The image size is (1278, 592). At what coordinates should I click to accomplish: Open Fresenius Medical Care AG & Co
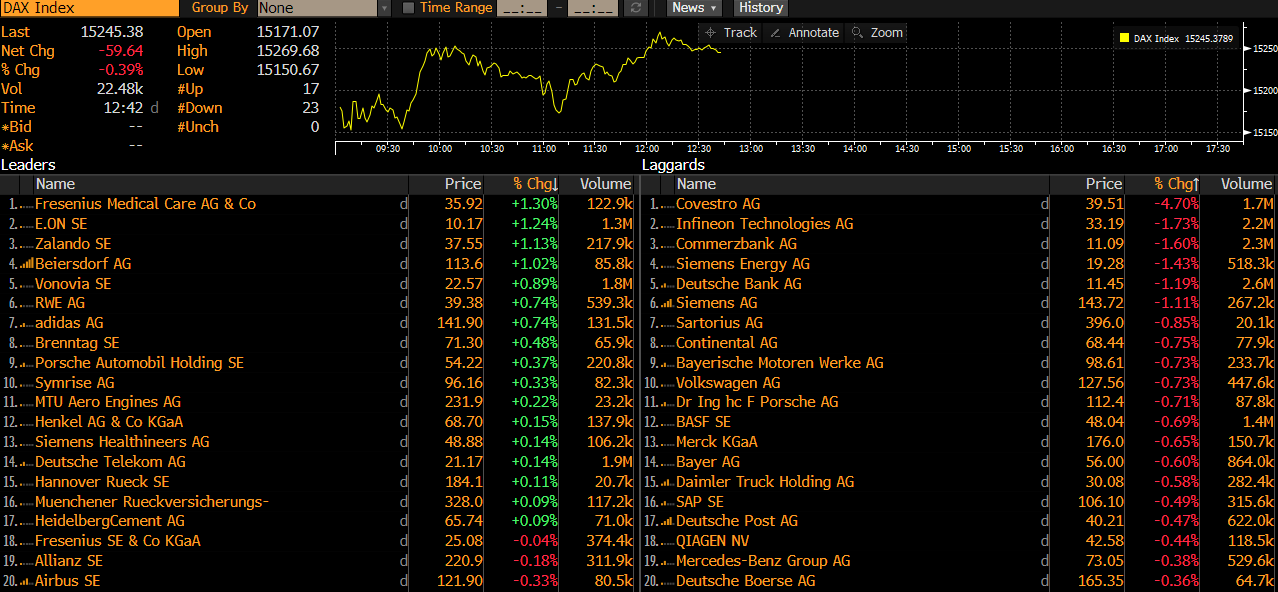(x=145, y=204)
